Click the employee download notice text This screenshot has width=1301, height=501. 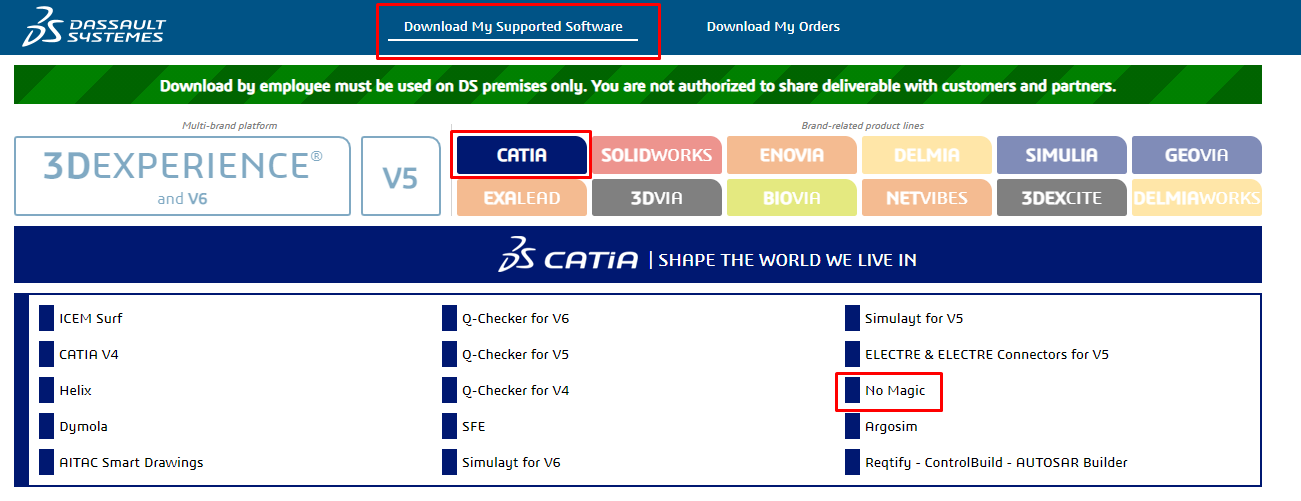[638, 86]
